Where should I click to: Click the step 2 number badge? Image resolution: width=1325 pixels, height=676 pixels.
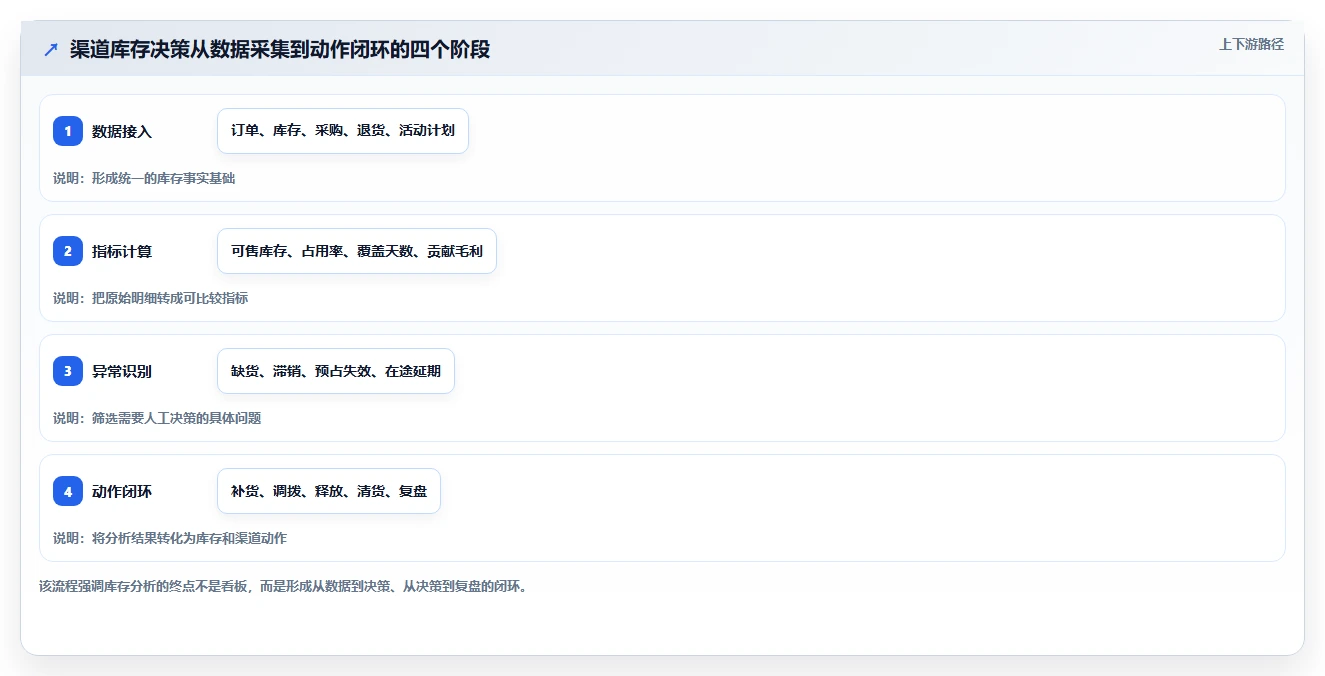coord(68,251)
